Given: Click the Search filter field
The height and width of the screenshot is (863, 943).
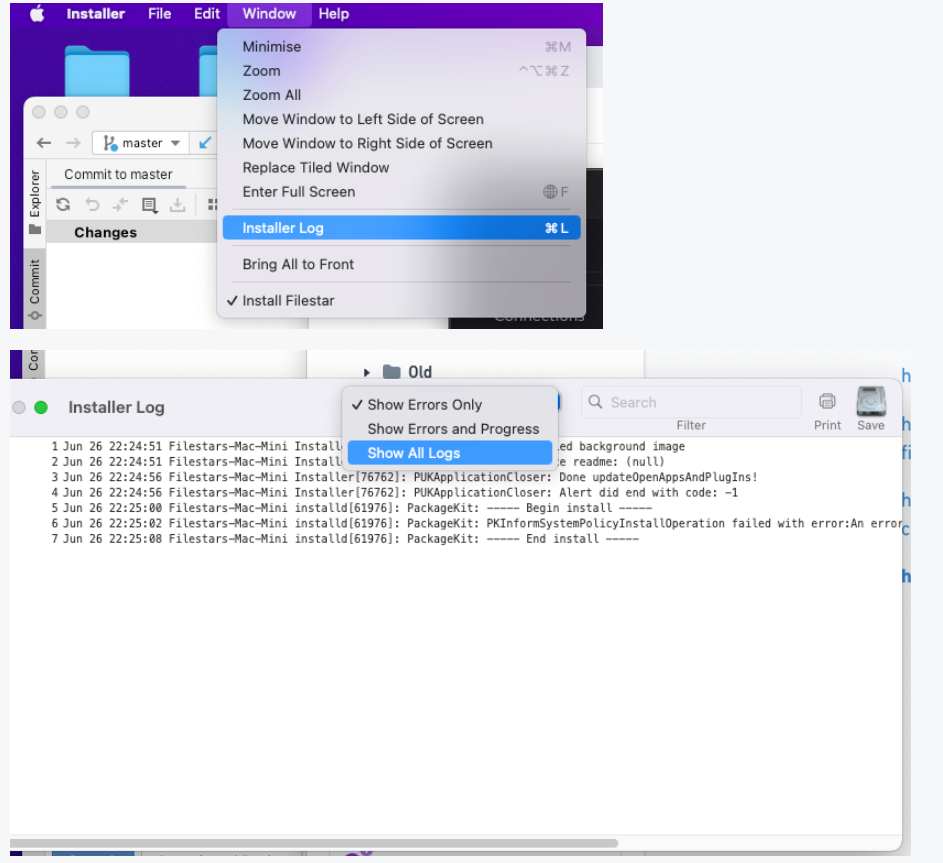Looking at the screenshot, I should (x=691, y=402).
